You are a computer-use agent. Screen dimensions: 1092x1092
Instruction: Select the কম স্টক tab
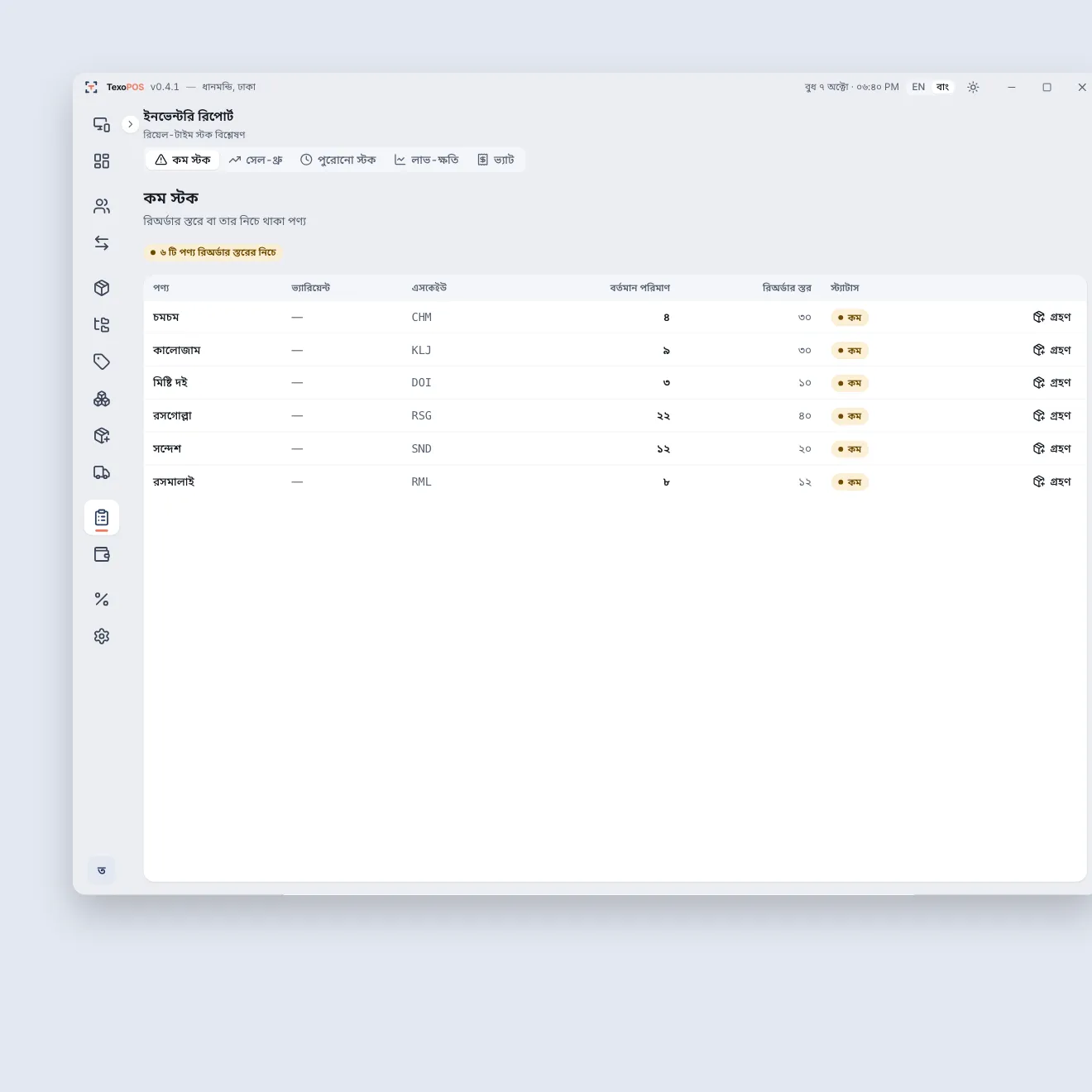pos(183,160)
